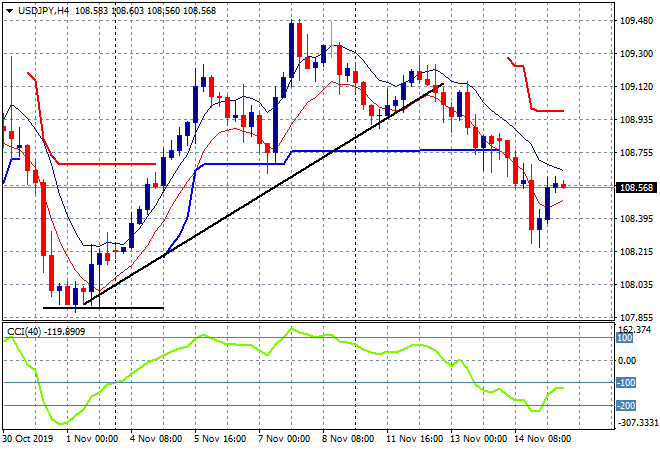
Task: Click the 108.215 price axis label
Action: tap(636, 252)
